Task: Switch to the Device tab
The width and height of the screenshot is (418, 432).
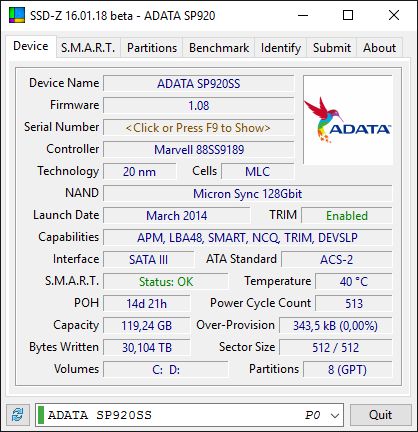Action: click(x=31, y=46)
